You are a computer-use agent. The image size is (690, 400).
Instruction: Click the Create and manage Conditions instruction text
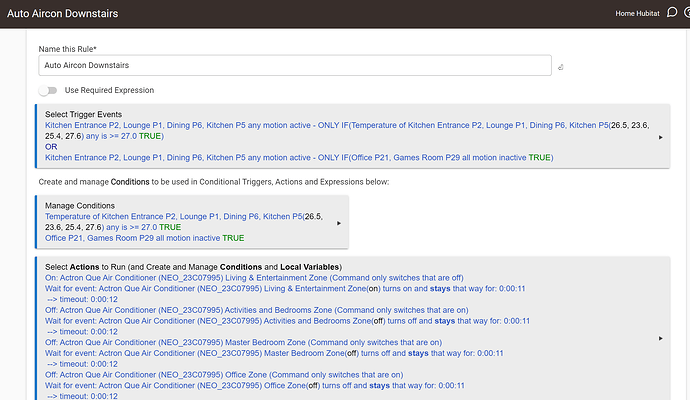click(x=214, y=182)
